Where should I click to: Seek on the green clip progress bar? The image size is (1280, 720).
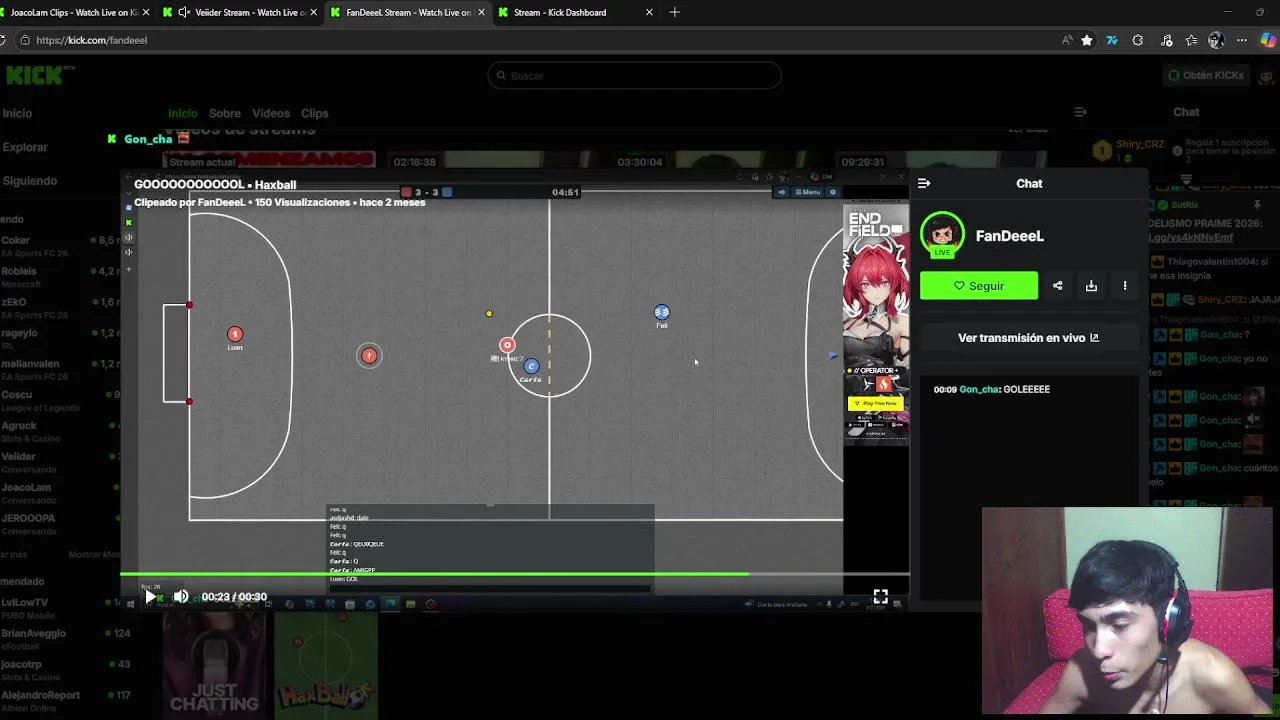[515, 574]
